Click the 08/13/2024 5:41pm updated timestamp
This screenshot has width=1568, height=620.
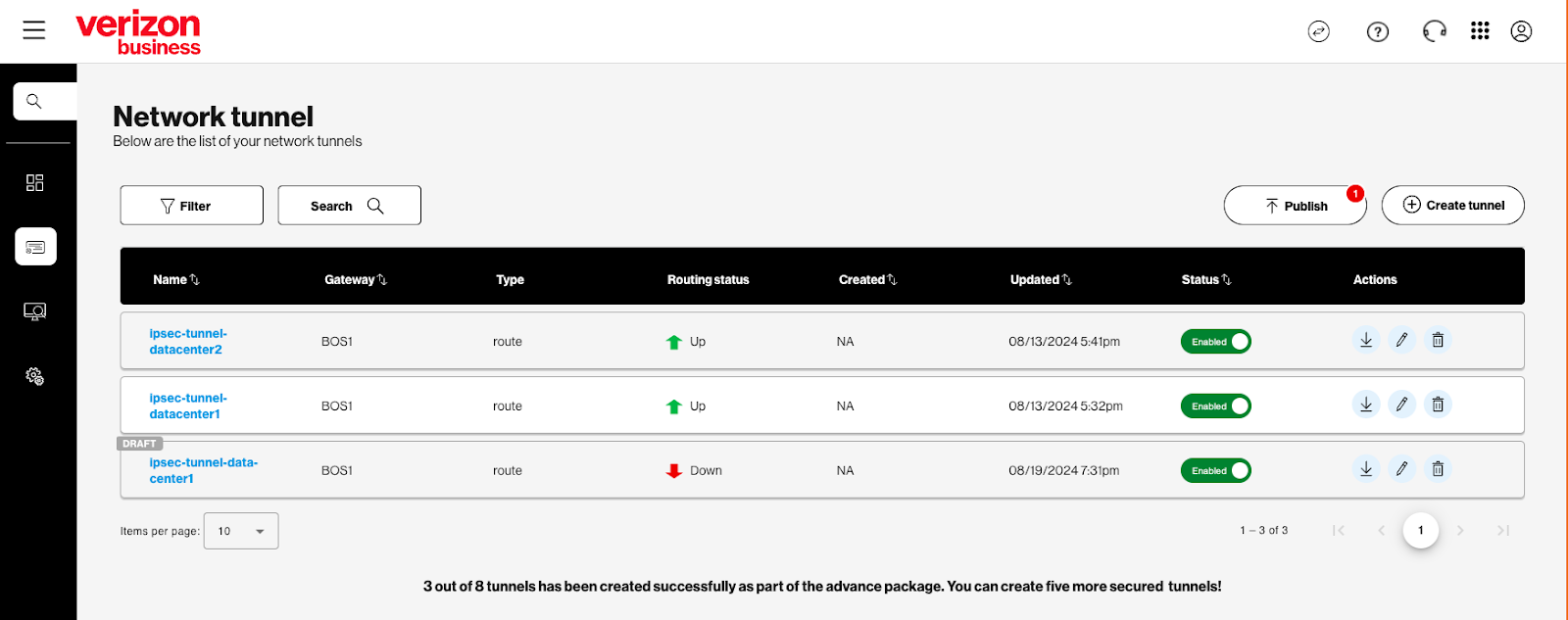tap(1064, 342)
